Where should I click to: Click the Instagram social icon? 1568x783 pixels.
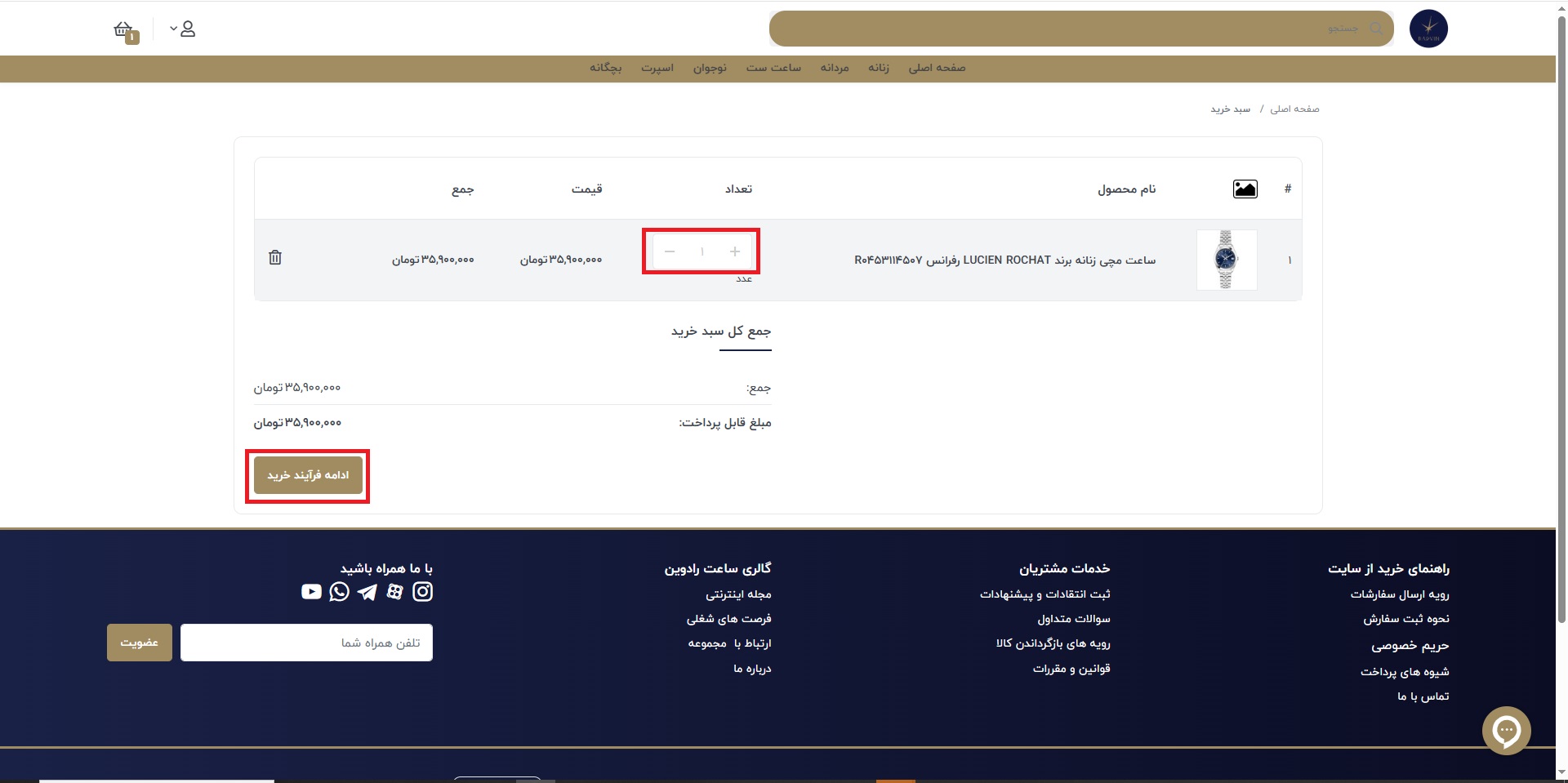423,592
